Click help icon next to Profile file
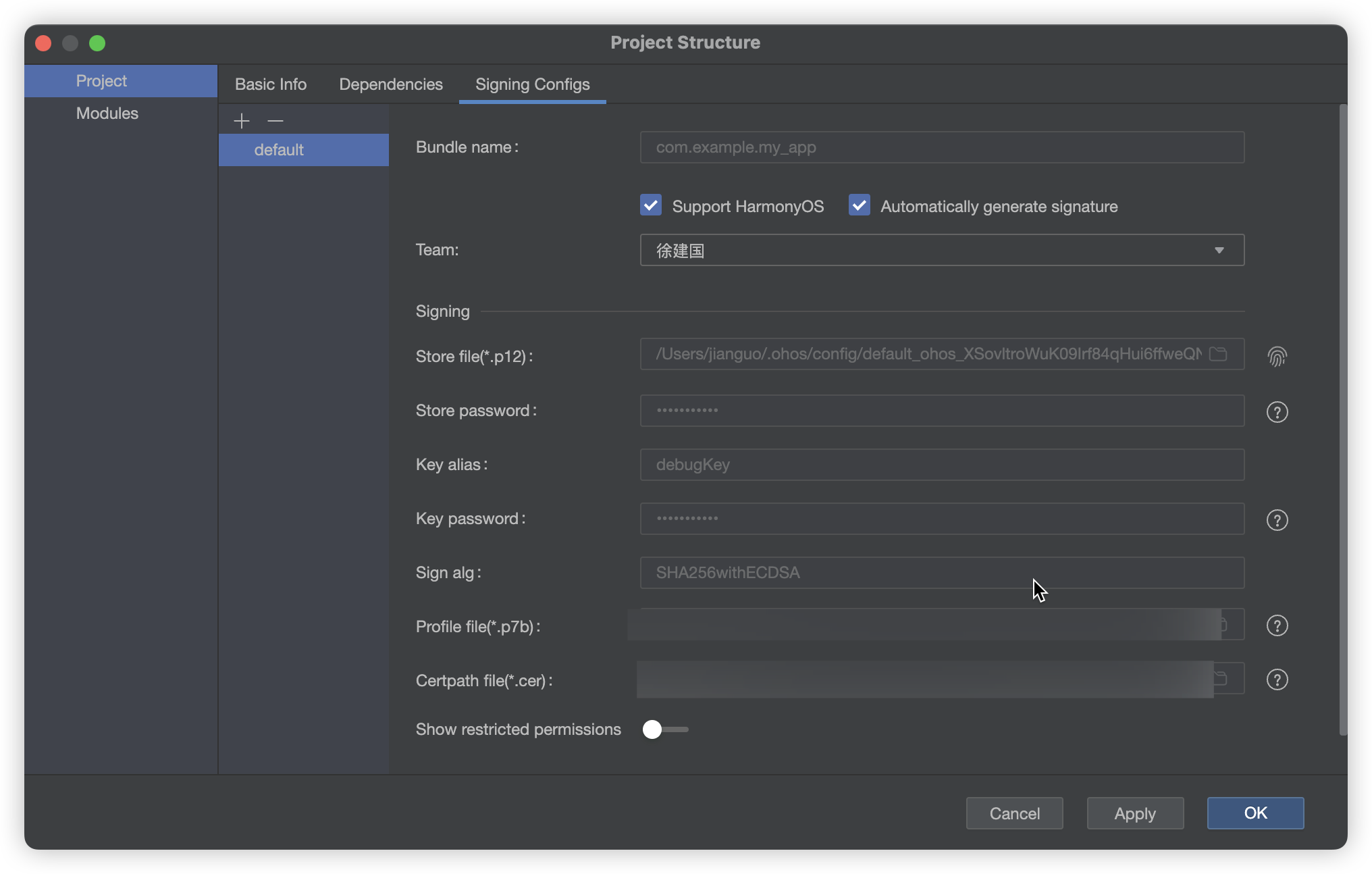The height and width of the screenshot is (874, 1372). pyautogui.click(x=1277, y=625)
